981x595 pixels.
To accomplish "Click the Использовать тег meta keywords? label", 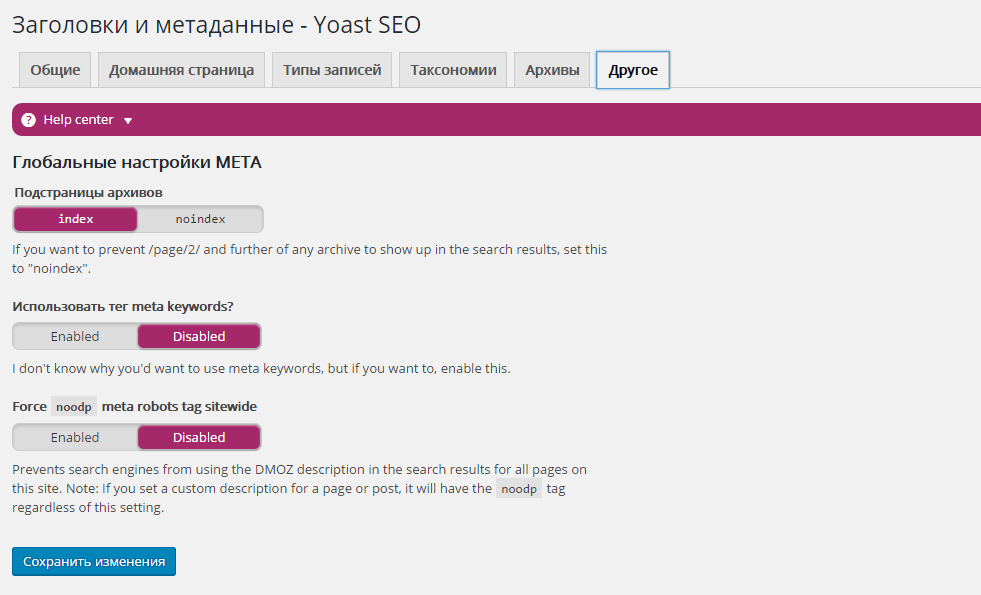I will coord(123,307).
